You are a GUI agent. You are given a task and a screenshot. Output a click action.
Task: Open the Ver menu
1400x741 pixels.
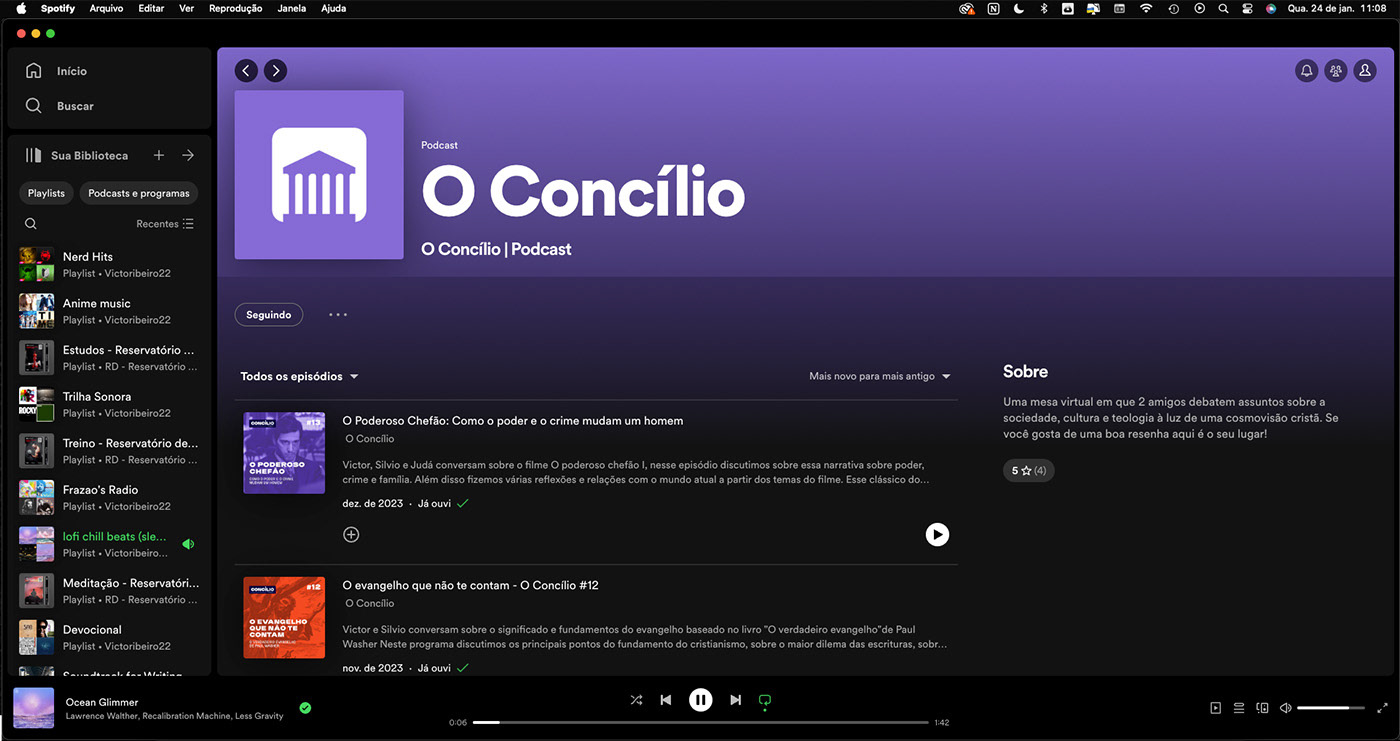(x=186, y=8)
